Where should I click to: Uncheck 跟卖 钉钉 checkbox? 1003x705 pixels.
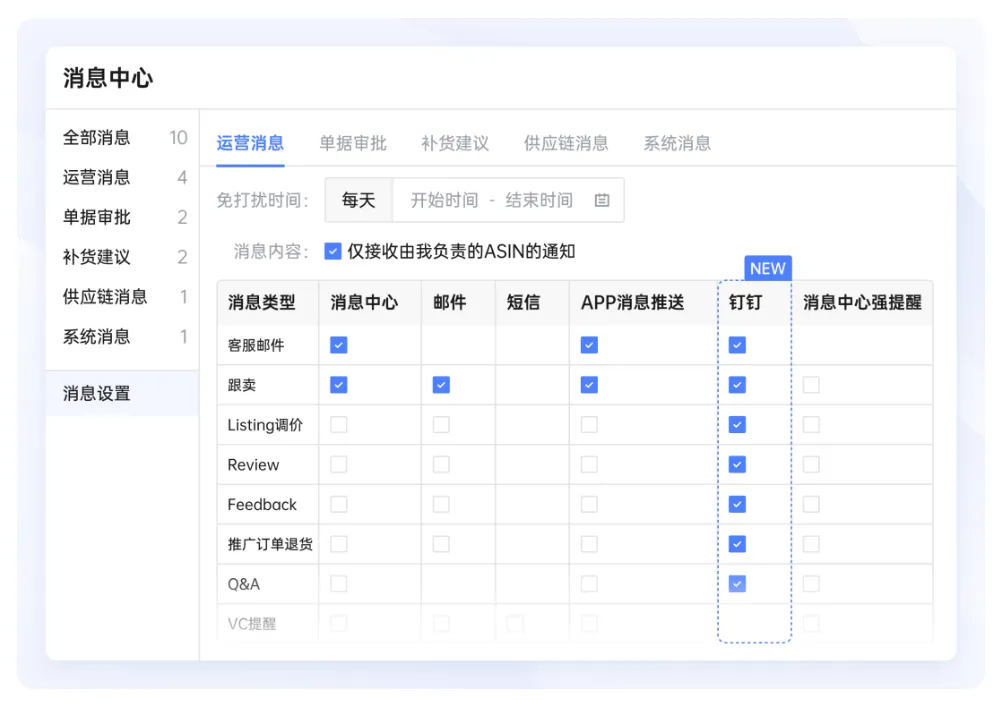tap(737, 385)
